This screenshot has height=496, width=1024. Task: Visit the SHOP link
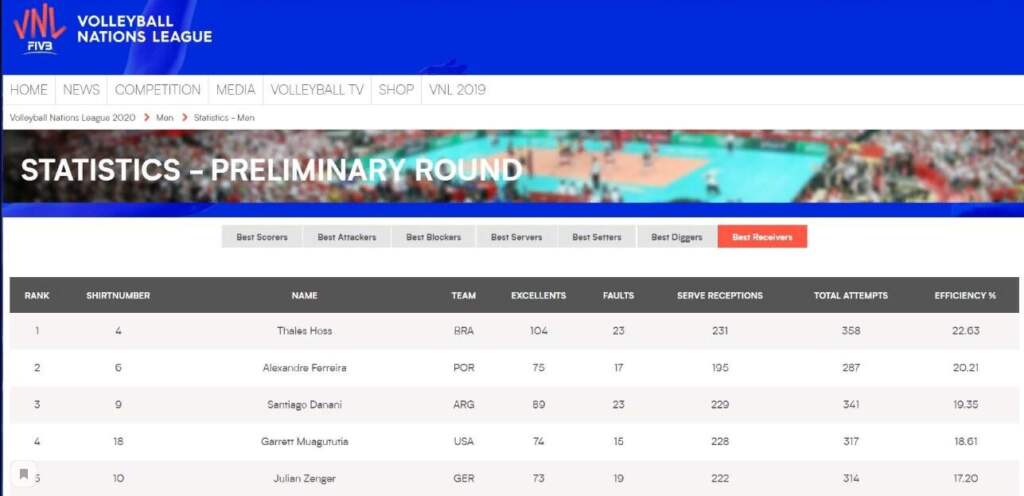coord(396,90)
